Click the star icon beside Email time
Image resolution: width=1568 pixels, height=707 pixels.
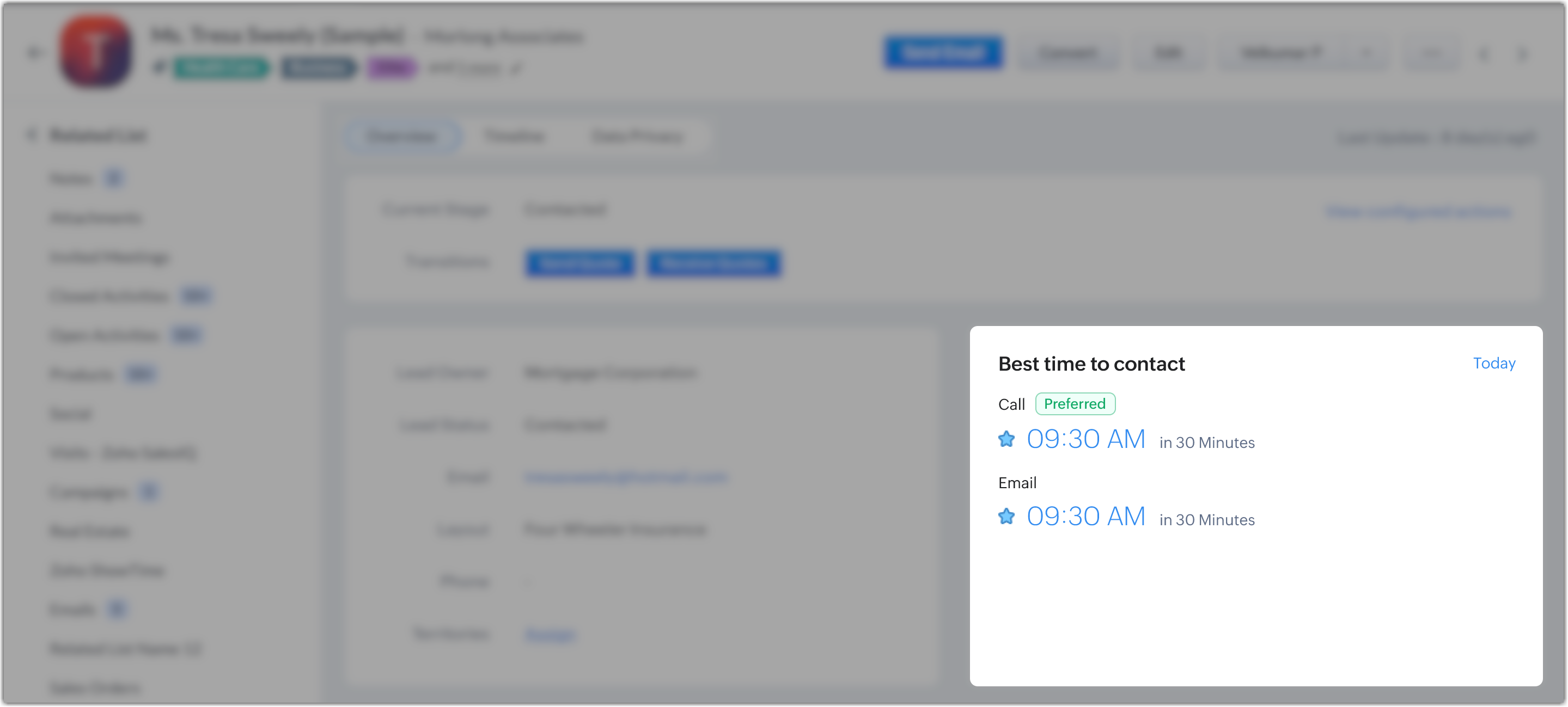click(x=1007, y=517)
